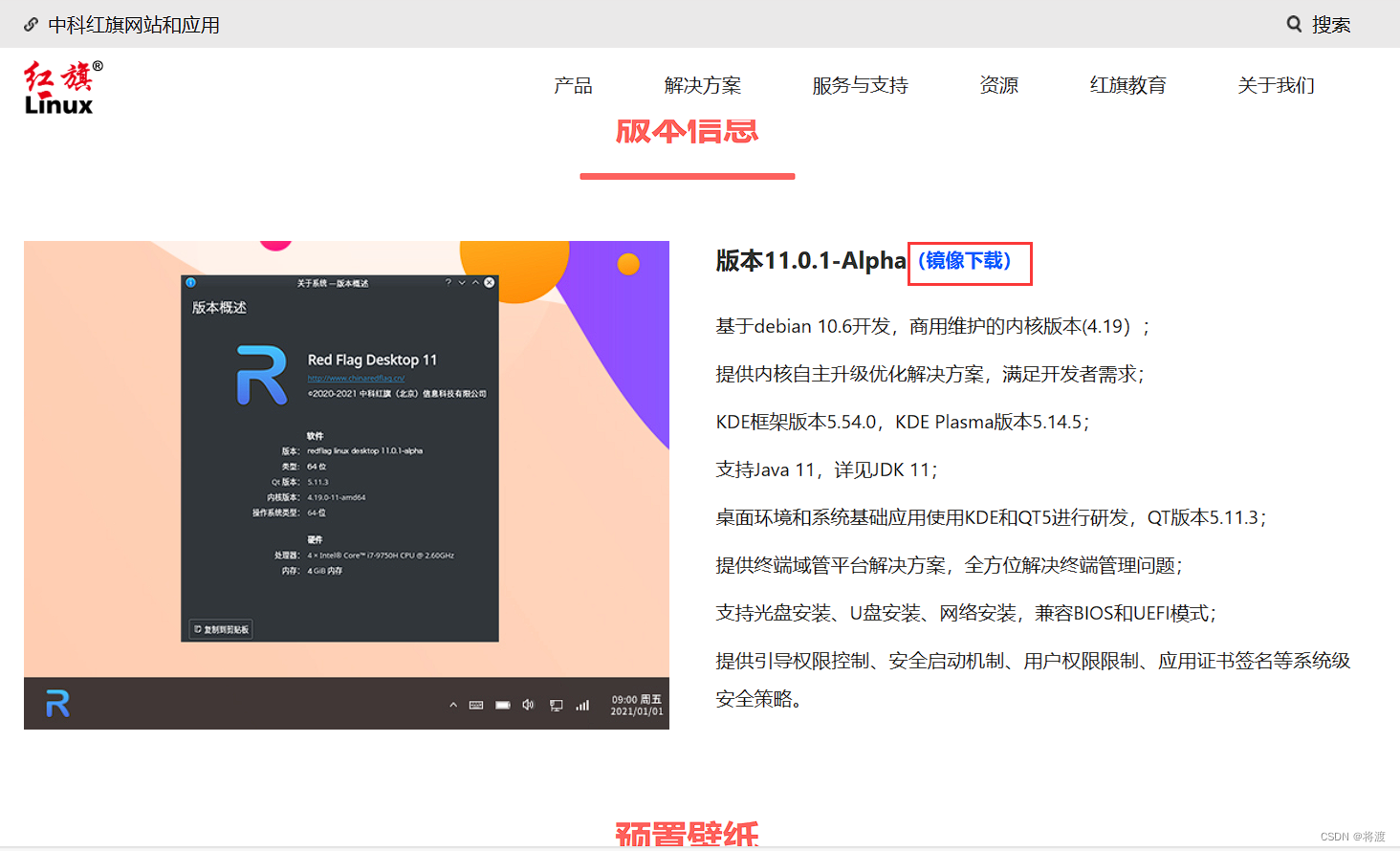Screen dimensions: 1400x851
Task: Open the 产品 menu
Action: (x=573, y=85)
